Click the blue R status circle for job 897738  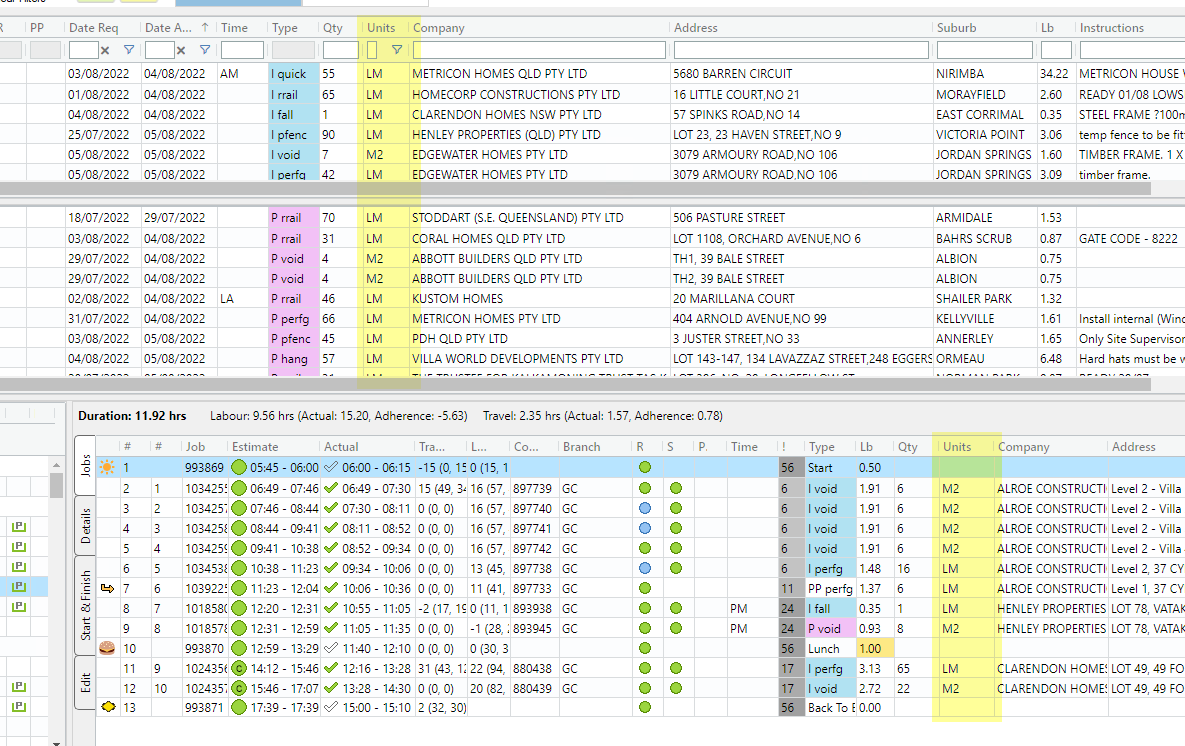[x=645, y=568]
